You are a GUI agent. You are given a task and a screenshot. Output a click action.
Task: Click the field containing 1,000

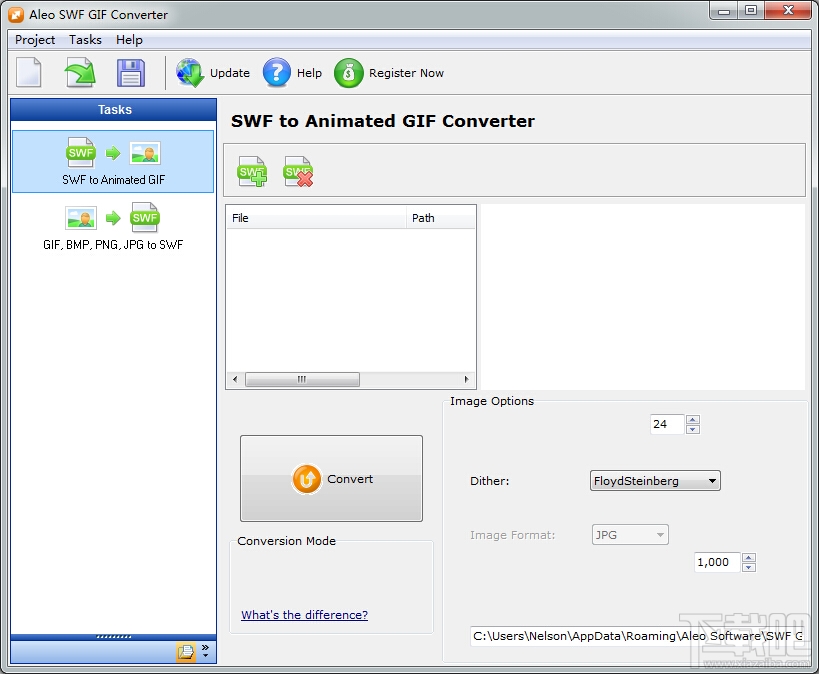coord(717,562)
